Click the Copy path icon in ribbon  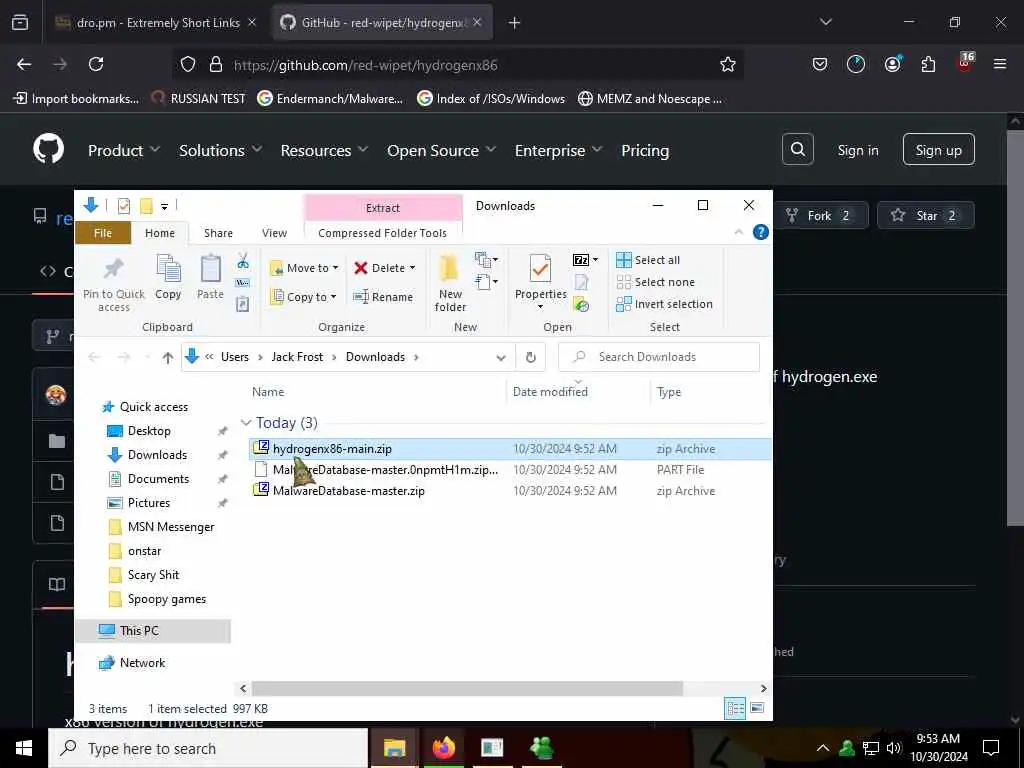[x=242, y=283]
